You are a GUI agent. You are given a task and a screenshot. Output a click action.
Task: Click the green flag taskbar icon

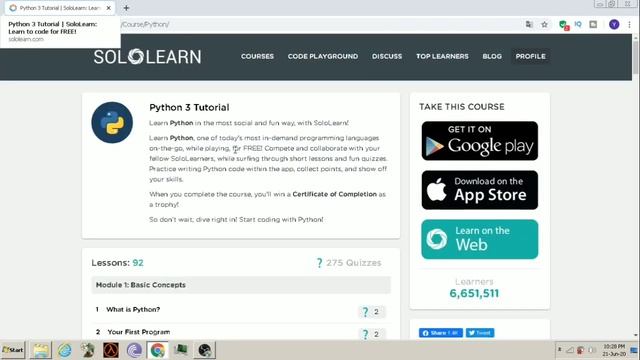point(181,350)
